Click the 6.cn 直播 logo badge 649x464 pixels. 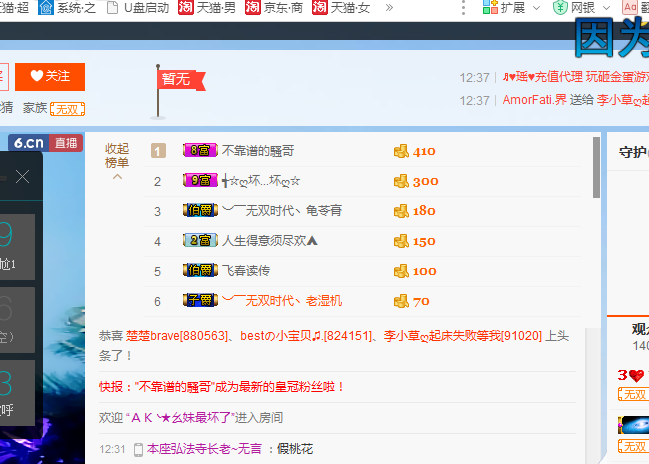(46, 143)
